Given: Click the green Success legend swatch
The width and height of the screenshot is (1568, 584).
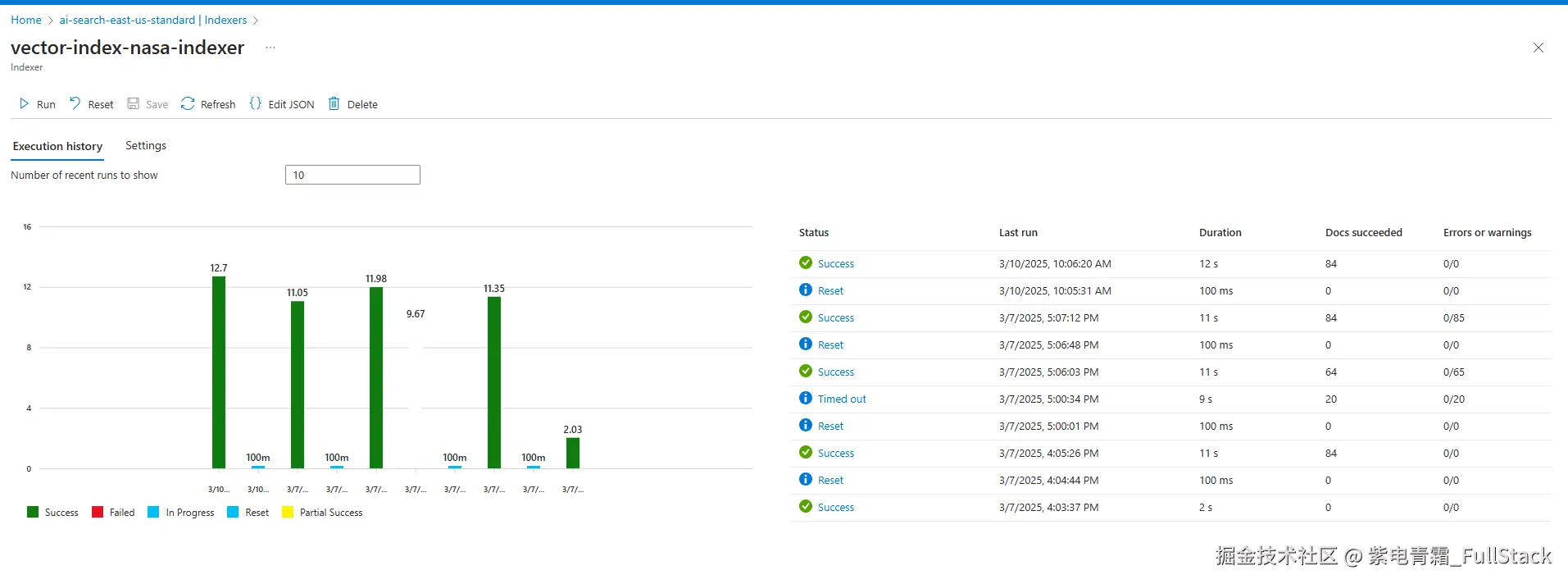Looking at the screenshot, I should point(33,512).
